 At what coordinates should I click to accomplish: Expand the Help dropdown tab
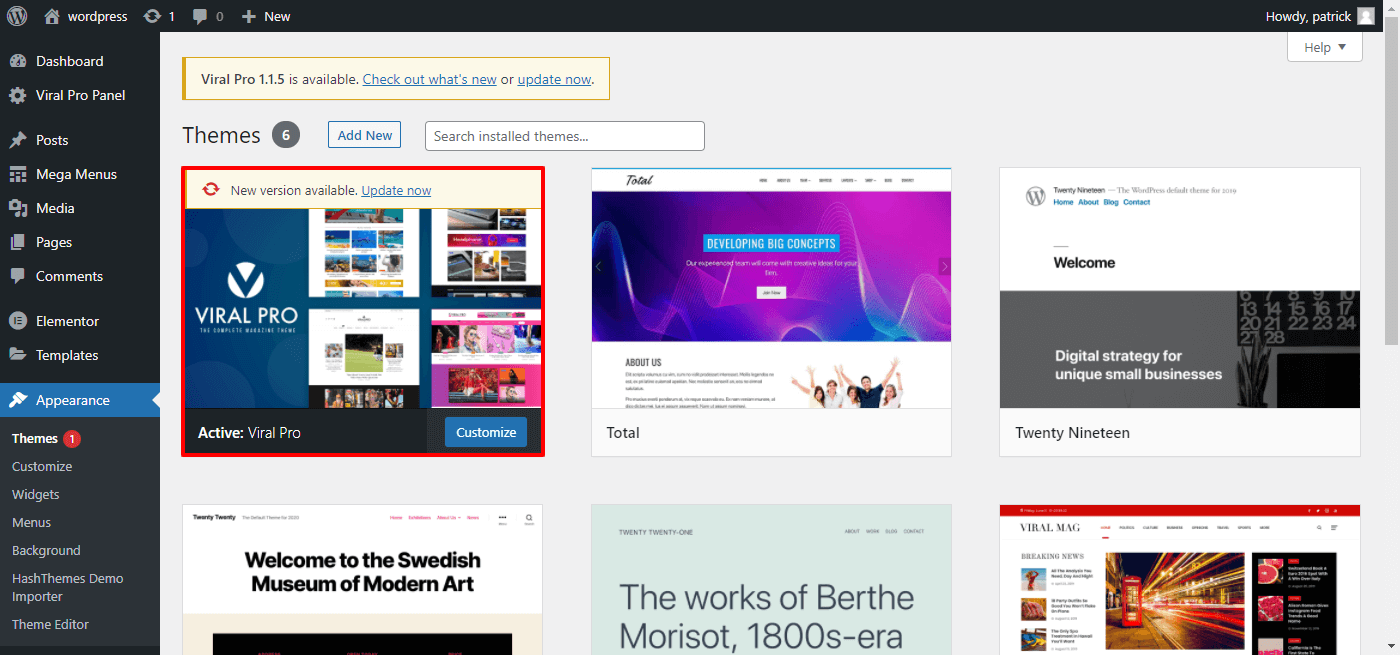point(1325,47)
